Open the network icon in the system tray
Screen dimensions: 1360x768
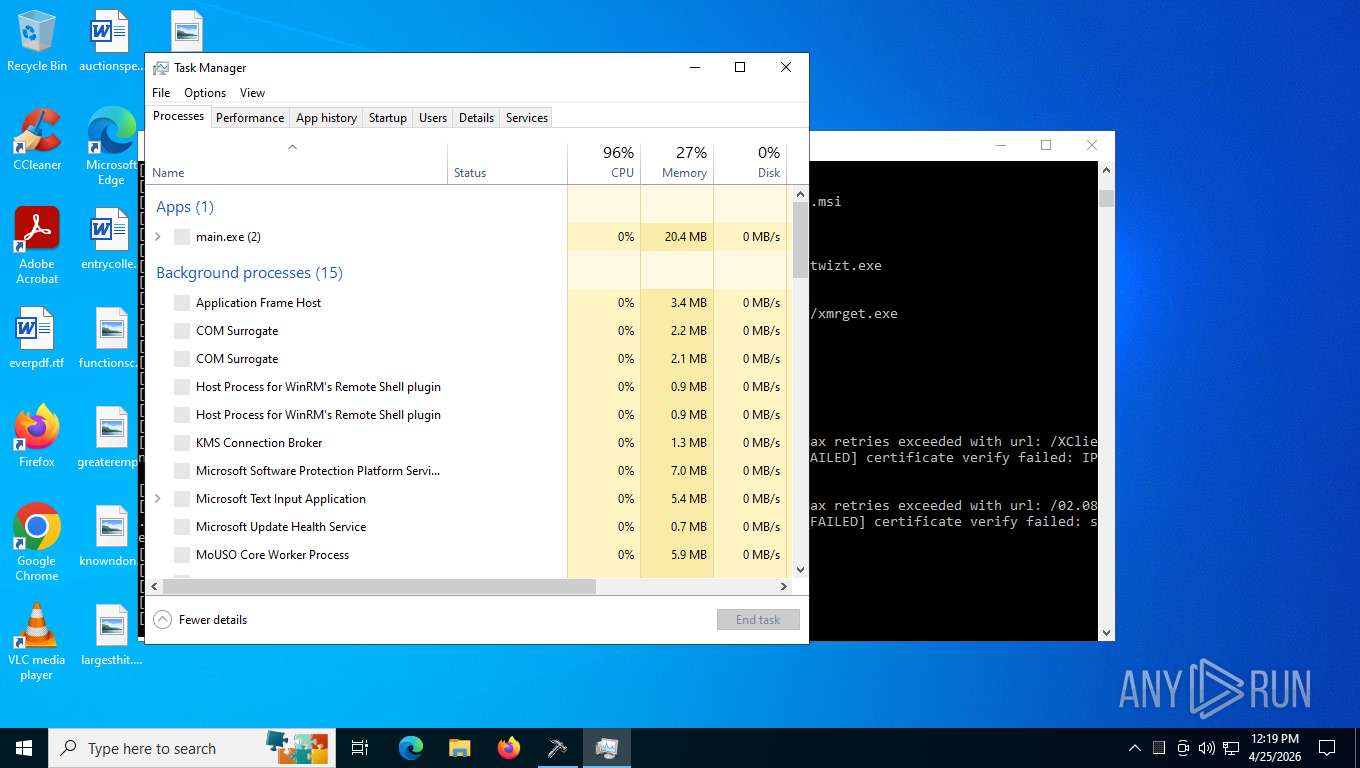(x=1231, y=748)
